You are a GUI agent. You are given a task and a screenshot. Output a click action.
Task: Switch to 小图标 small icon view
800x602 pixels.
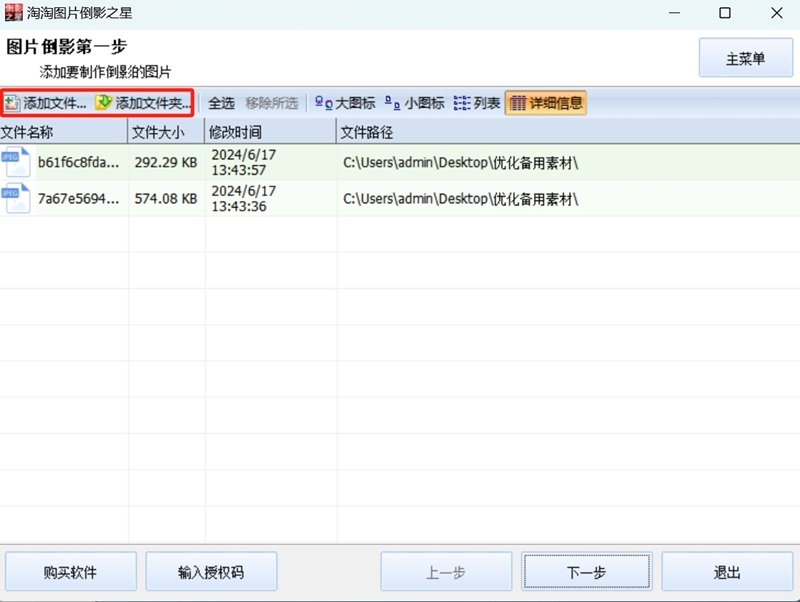pos(414,103)
